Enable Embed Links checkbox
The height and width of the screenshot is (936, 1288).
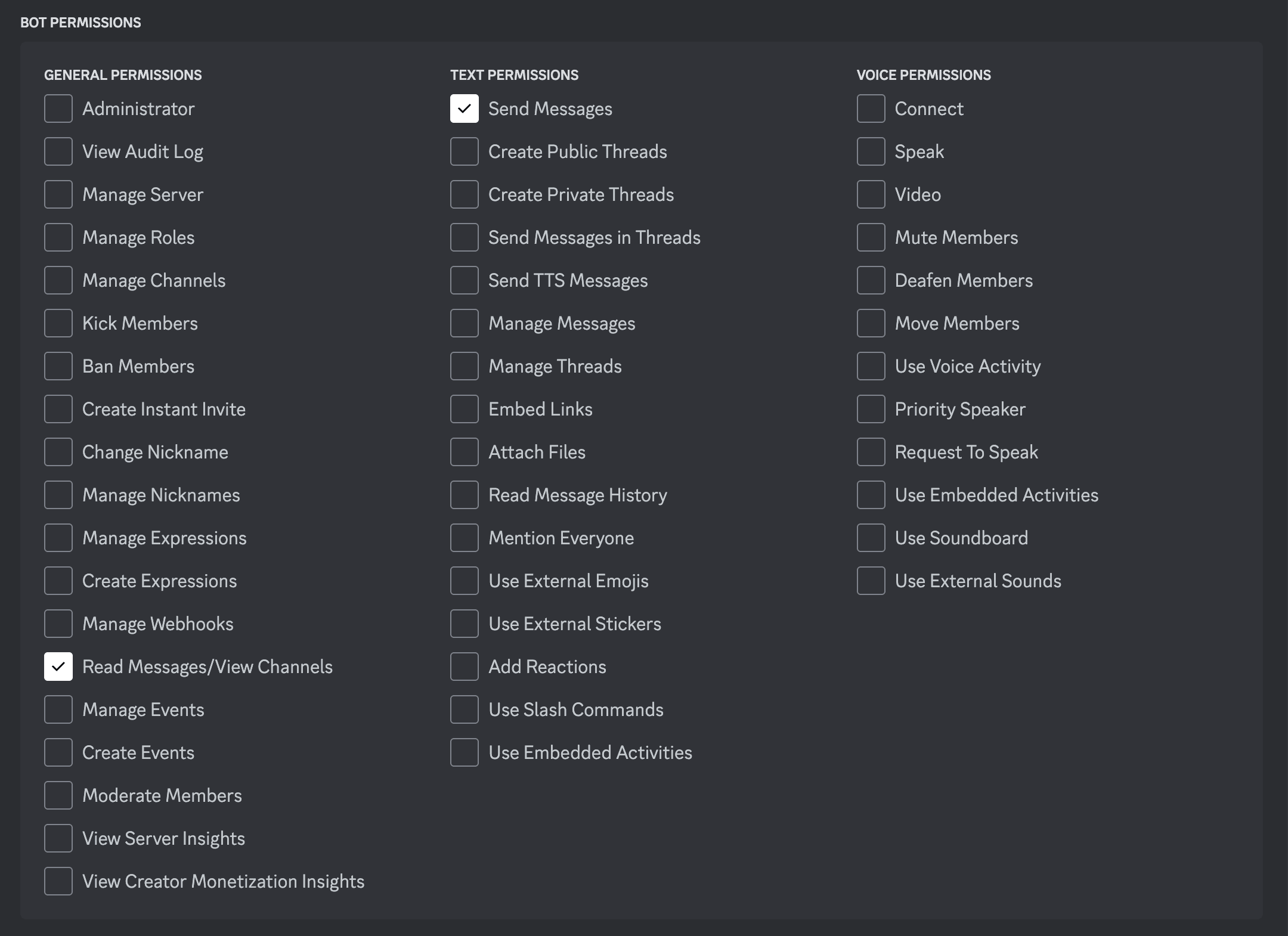(x=465, y=409)
